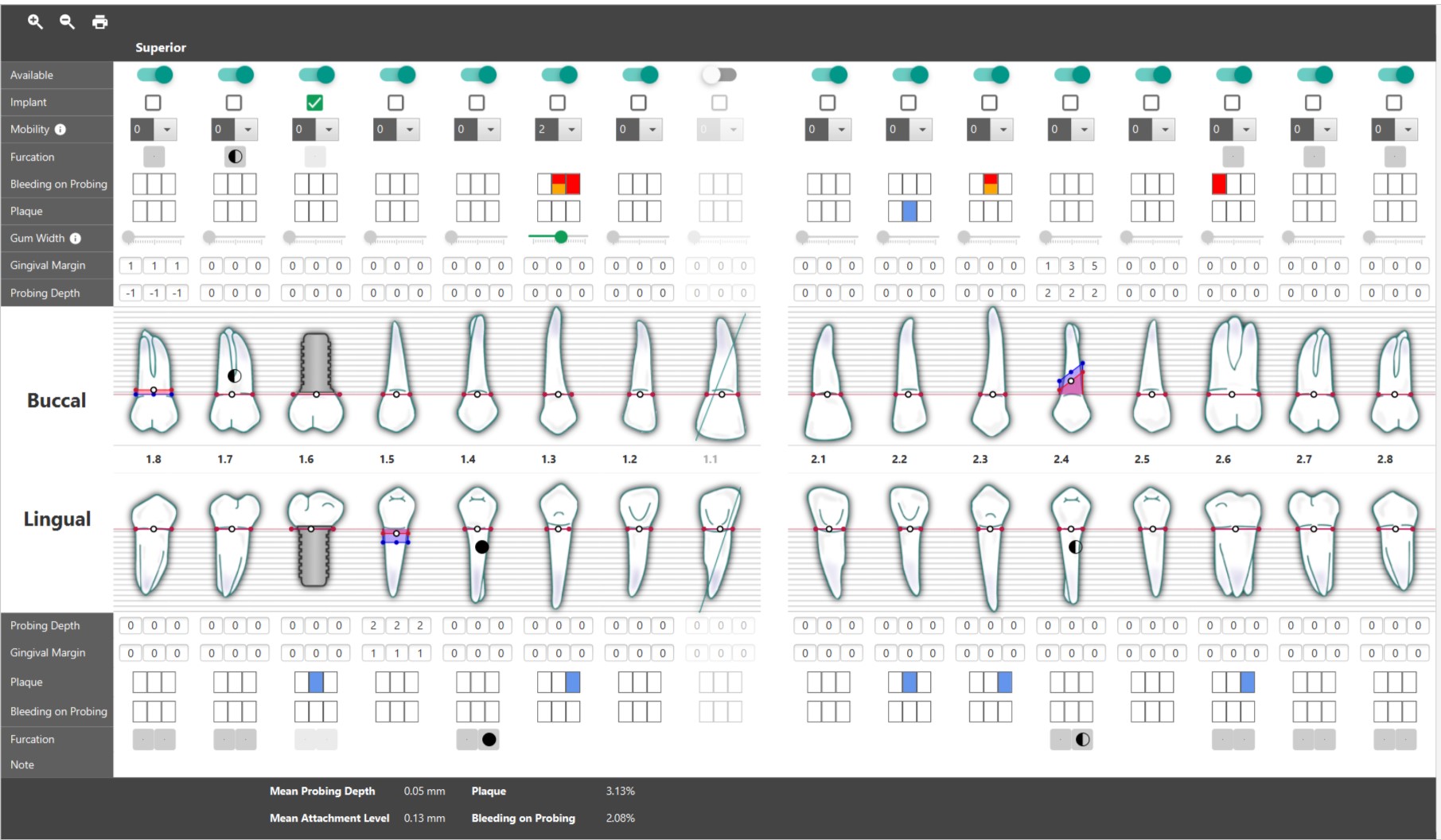Click the Gum Width slider for tooth 2.4
The width and height of the screenshot is (1441, 840).
1071,237
